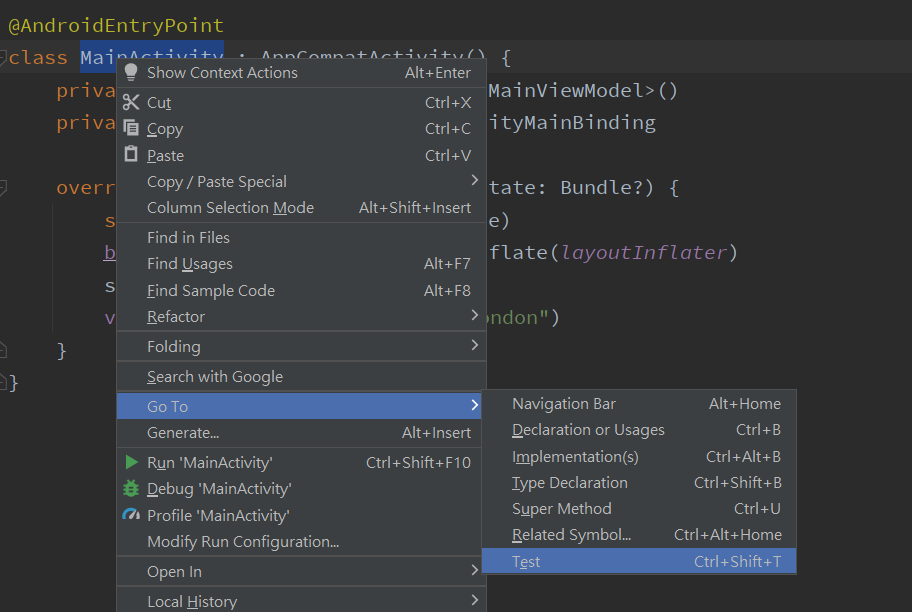Click Search with Google

coord(215,377)
